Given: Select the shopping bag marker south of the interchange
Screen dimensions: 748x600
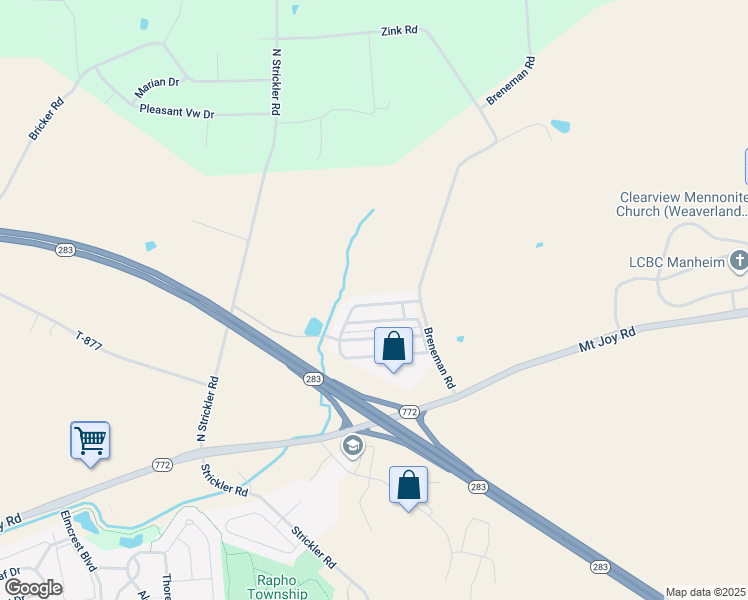Looking at the screenshot, I should click(x=408, y=489).
